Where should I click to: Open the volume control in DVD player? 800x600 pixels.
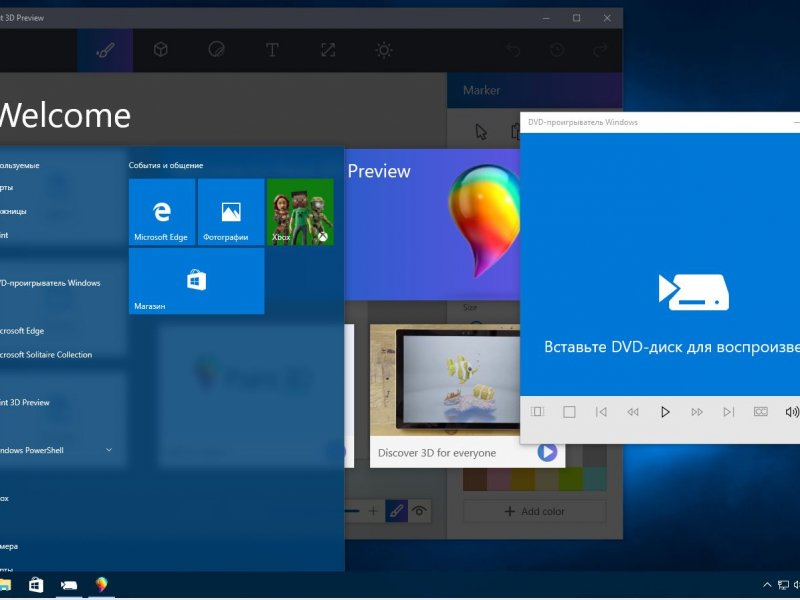[x=792, y=412]
